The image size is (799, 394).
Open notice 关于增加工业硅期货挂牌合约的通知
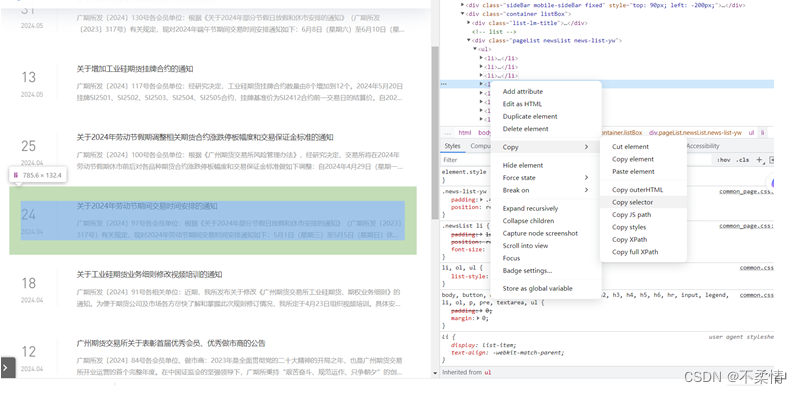click(x=135, y=69)
